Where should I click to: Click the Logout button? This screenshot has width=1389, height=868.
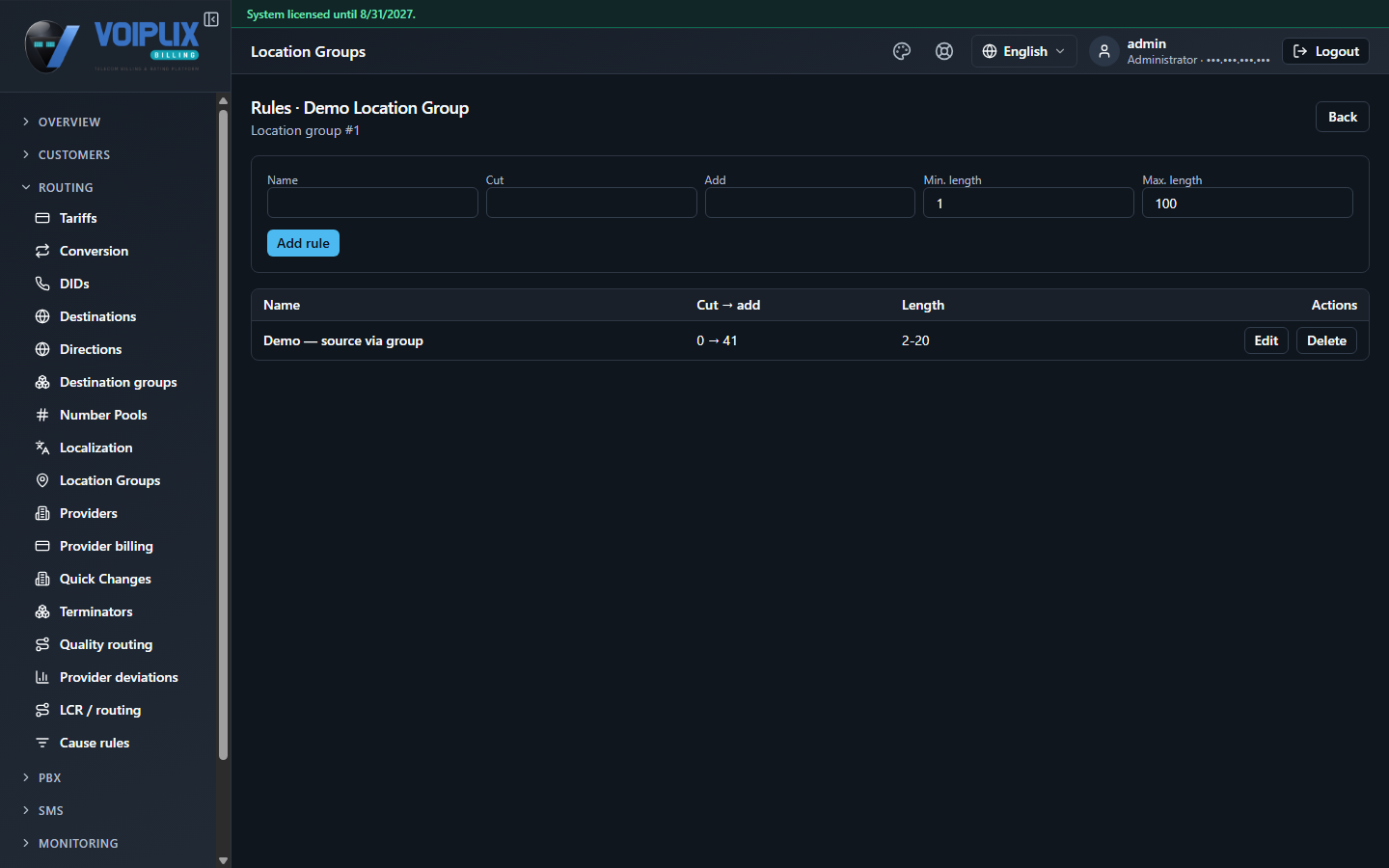(1325, 51)
